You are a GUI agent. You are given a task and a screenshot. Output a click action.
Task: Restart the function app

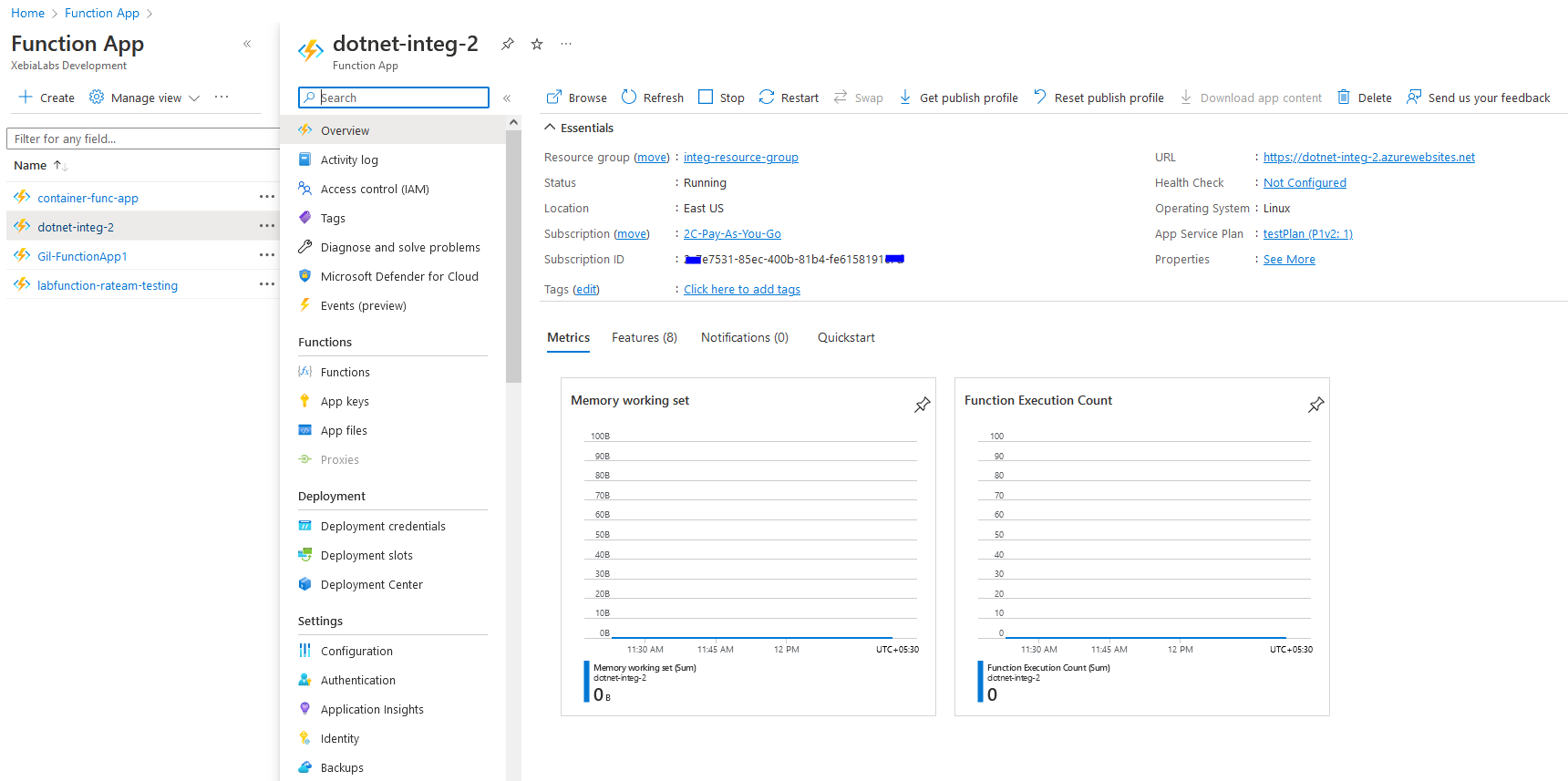789,98
